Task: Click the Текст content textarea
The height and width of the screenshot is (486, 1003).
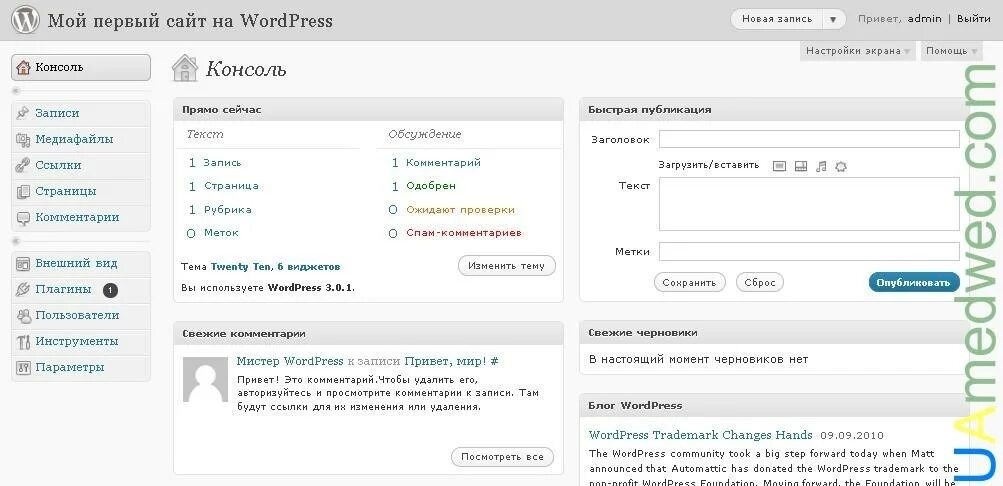Action: pos(809,204)
